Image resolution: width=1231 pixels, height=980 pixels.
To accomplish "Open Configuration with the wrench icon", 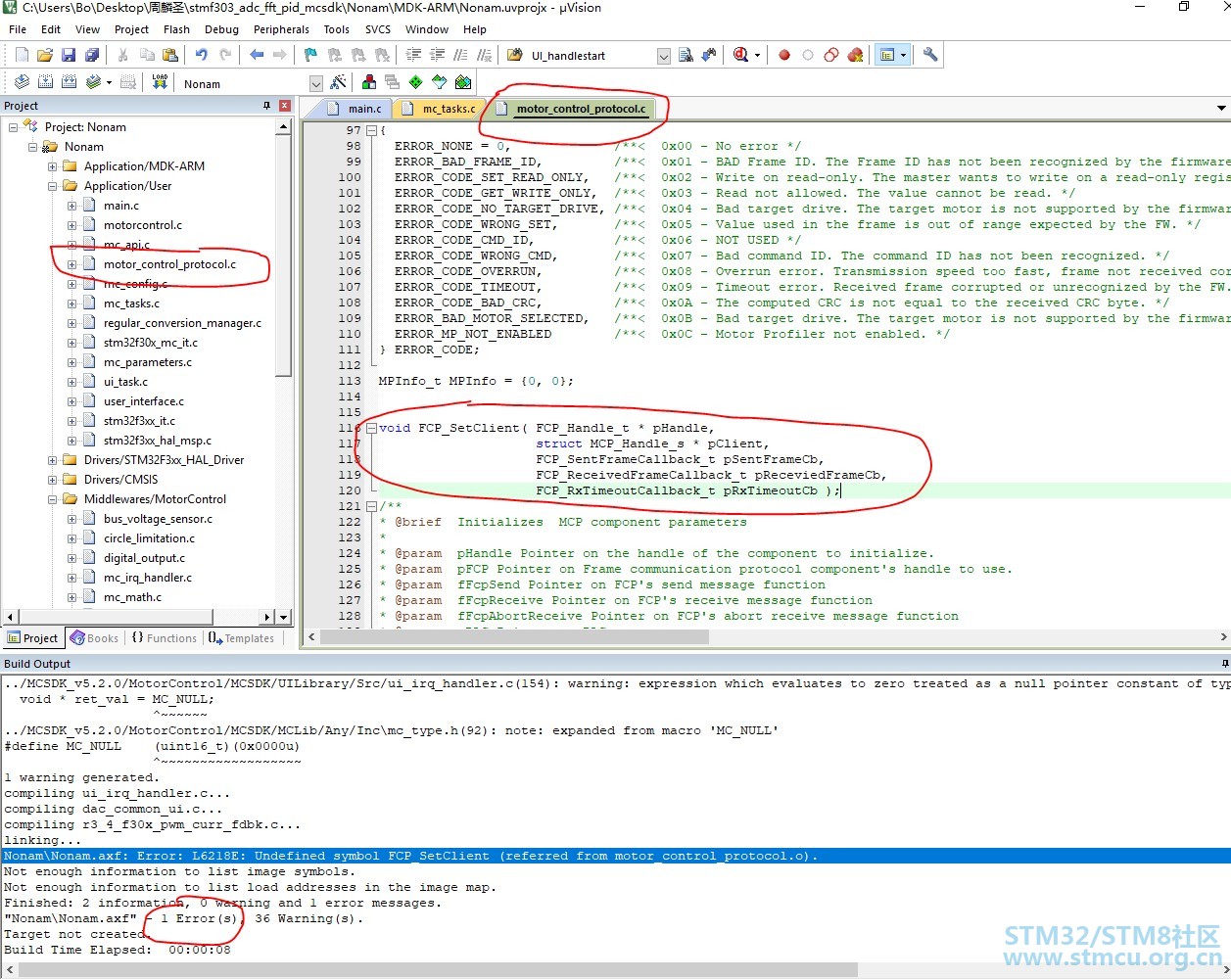I will click(930, 55).
